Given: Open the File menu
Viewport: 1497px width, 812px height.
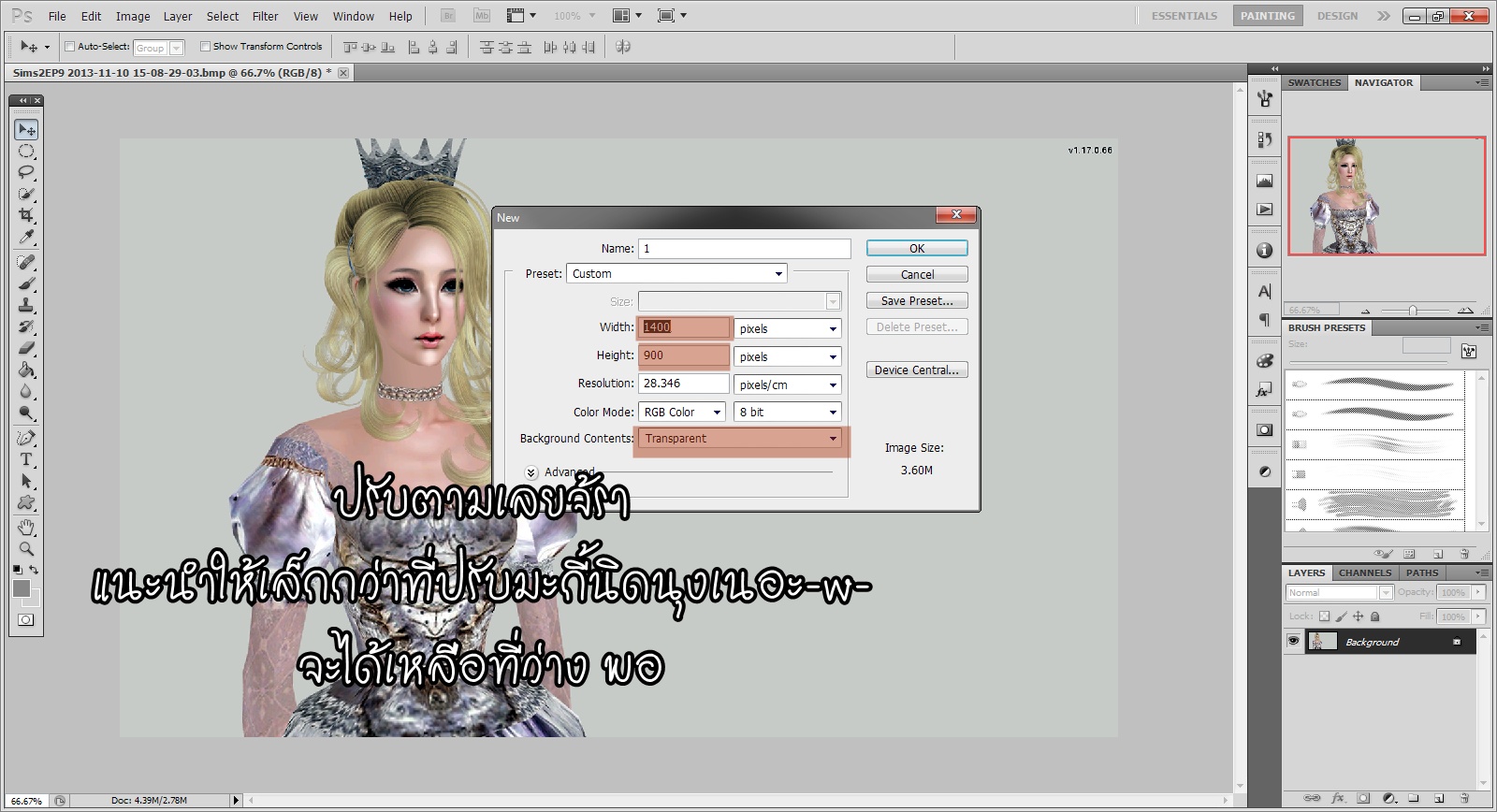Looking at the screenshot, I should 57,16.
